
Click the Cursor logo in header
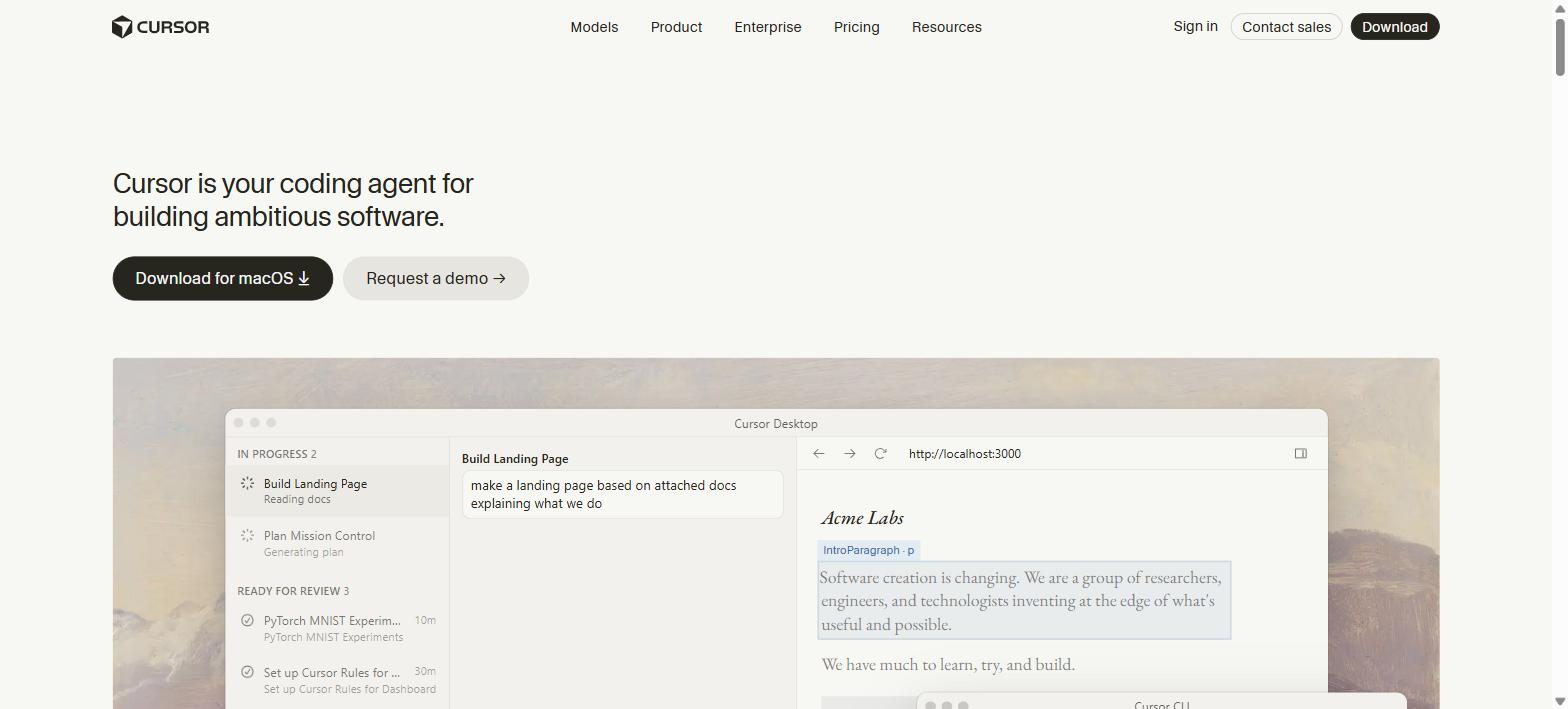point(161,27)
